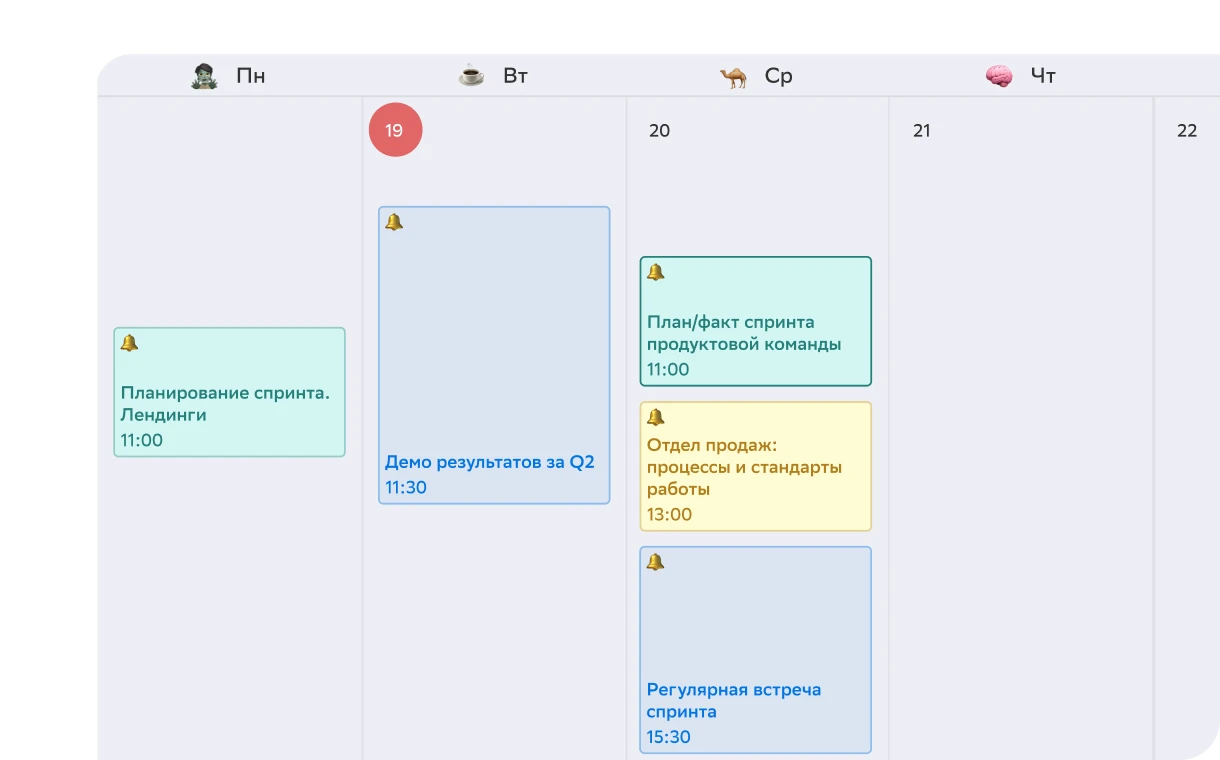This screenshot has height=760, width=1220.
Task: Select the highlighted date 19
Action: coord(395,130)
